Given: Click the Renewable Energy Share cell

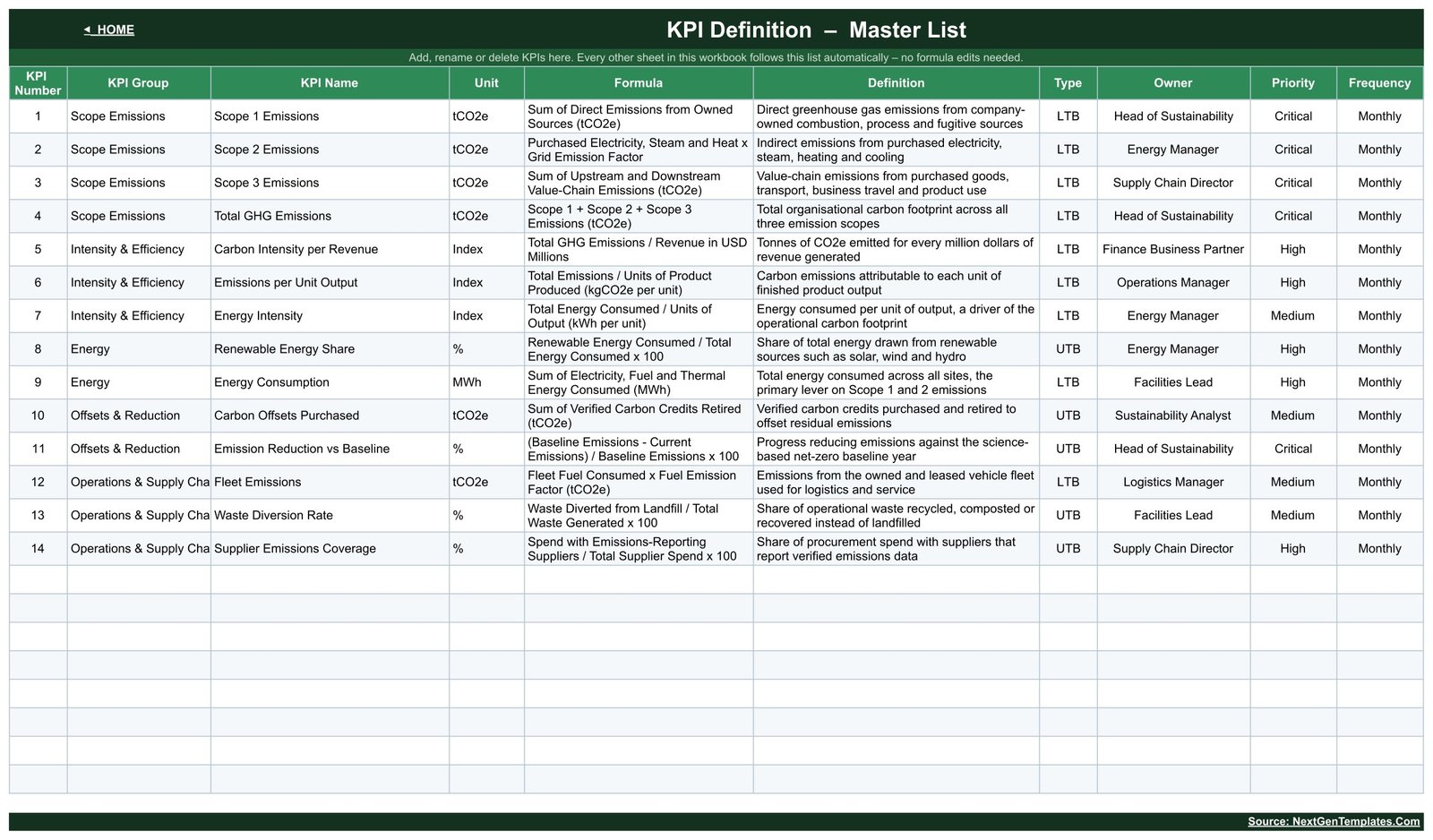Looking at the screenshot, I should (x=330, y=348).
